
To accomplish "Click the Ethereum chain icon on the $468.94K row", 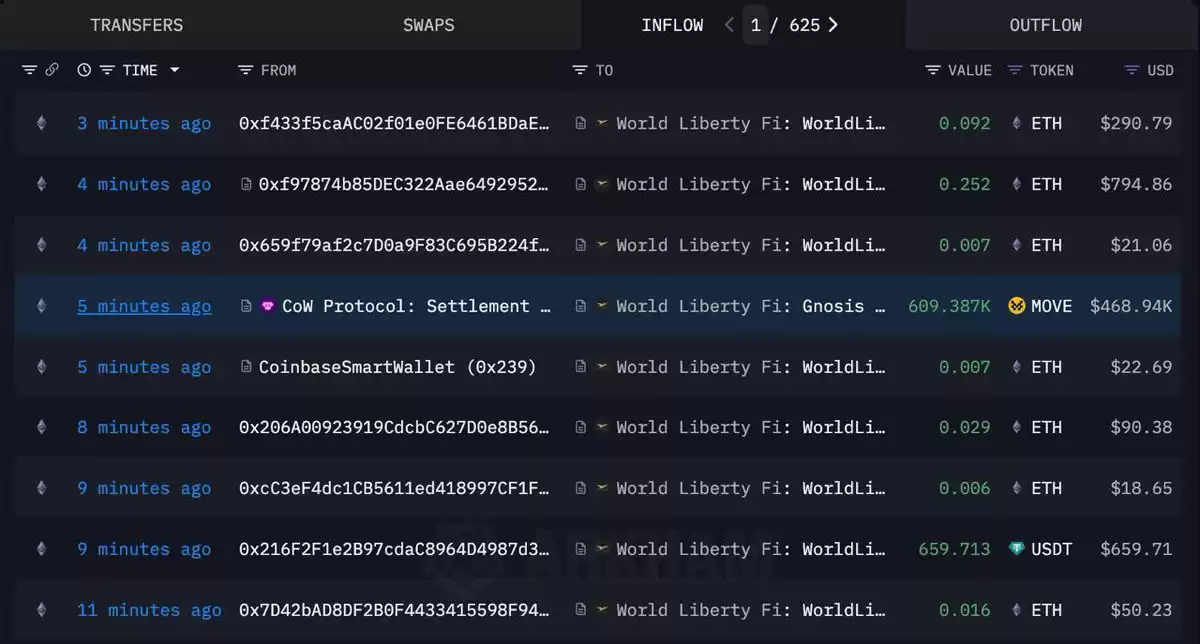I will tap(41, 306).
